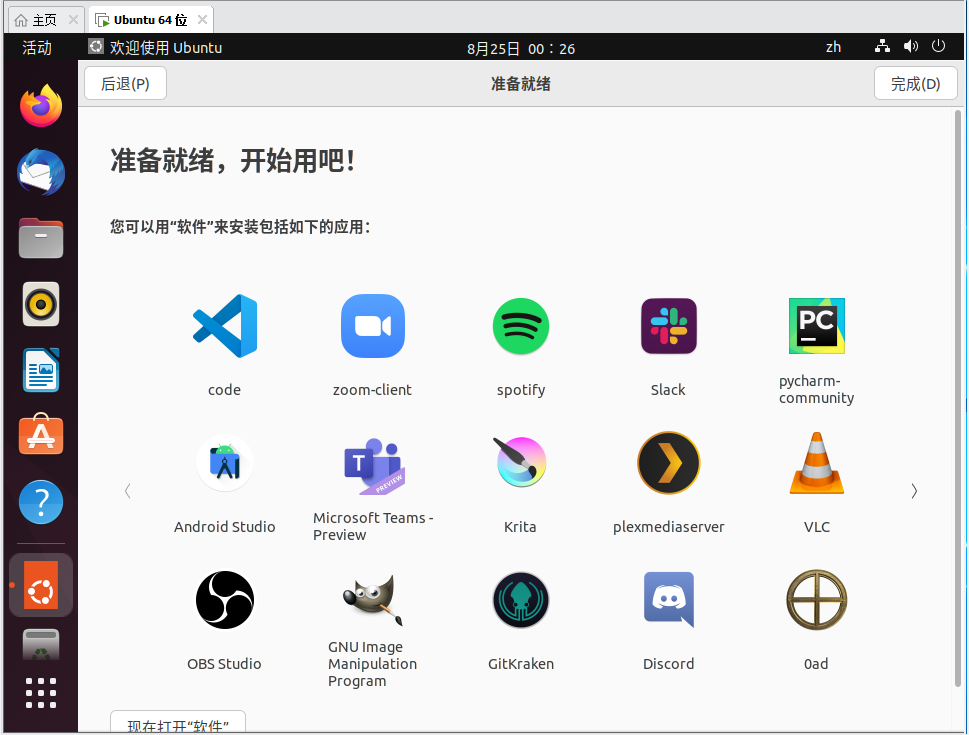Viewport: 969px width, 735px height.
Task: Select the Slack app icon
Action: 669,326
